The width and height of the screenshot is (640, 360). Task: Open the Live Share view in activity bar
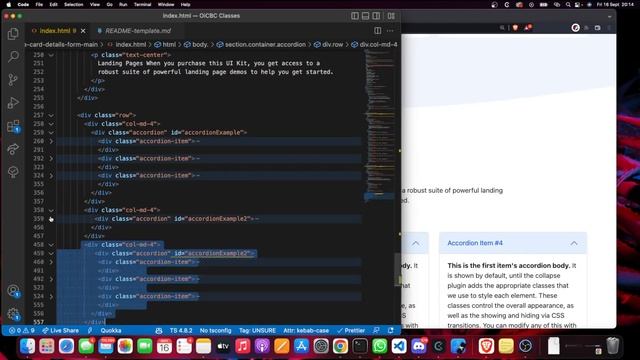[x=13, y=149]
